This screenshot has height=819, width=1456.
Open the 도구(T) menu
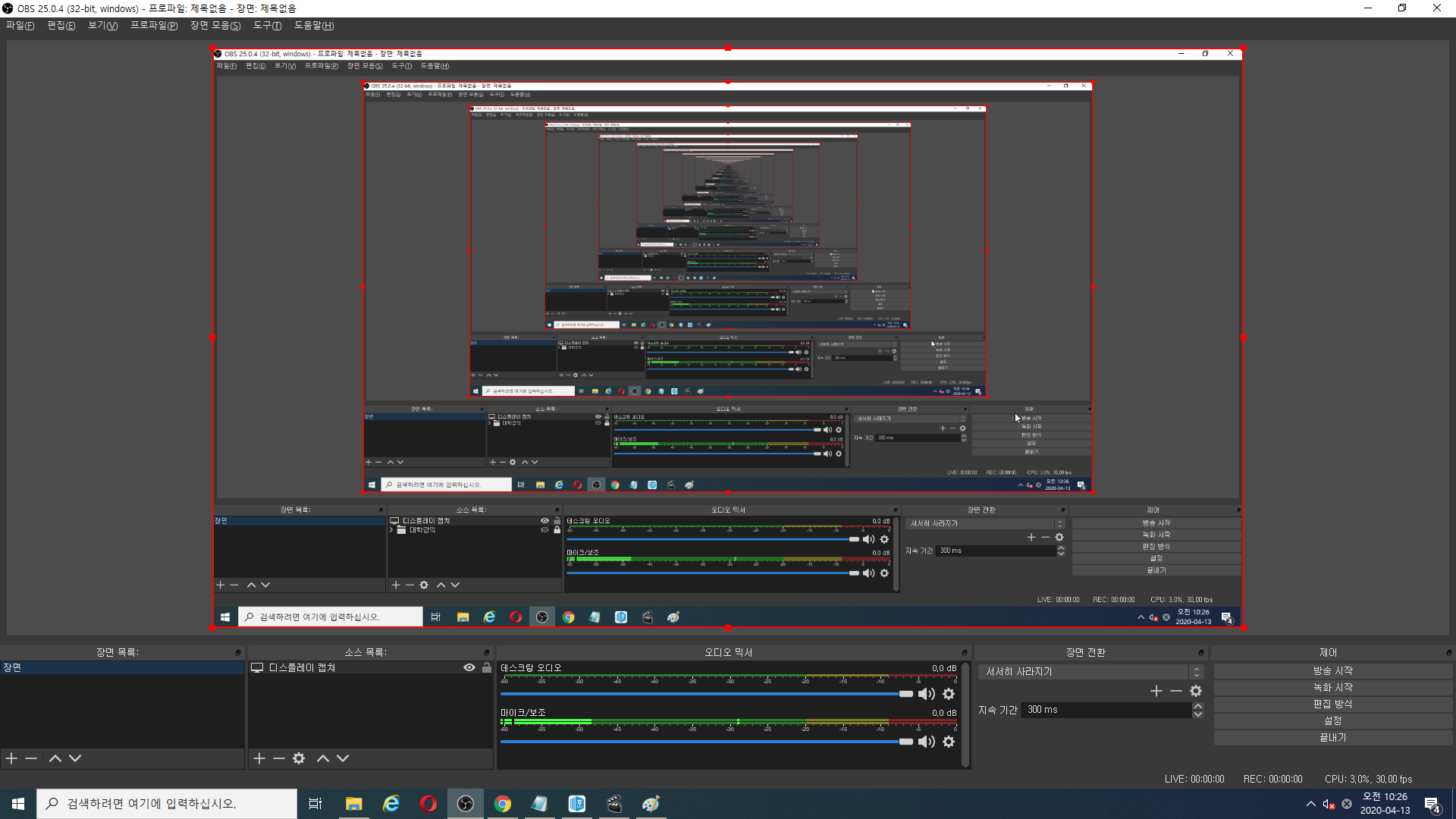[267, 26]
